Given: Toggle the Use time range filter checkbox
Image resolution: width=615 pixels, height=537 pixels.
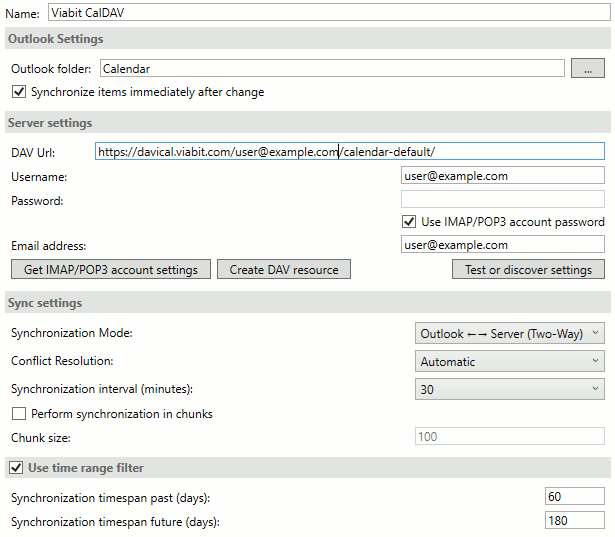Looking at the screenshot, I should pos(16,468).
